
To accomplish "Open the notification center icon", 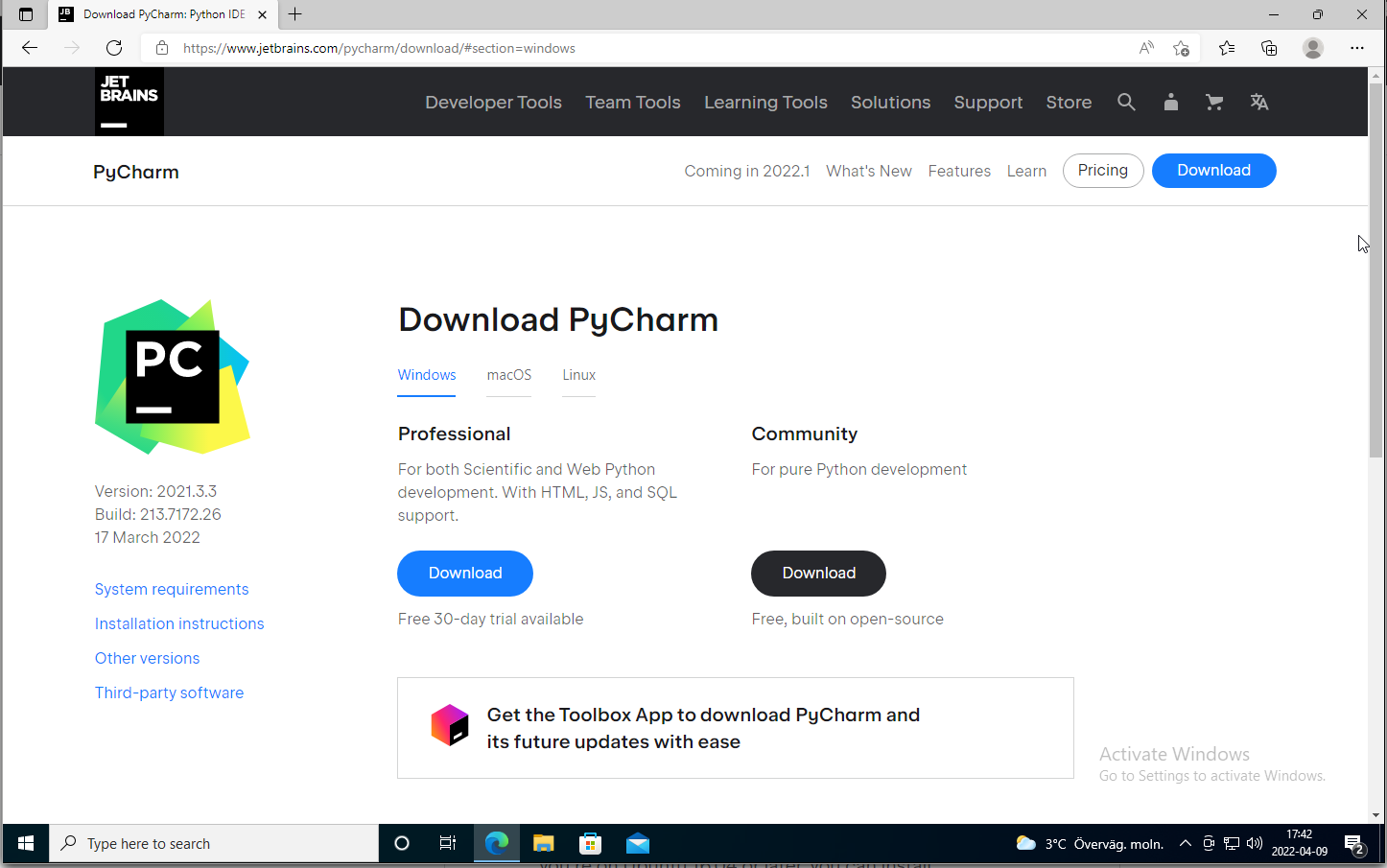I will tap(1354, 844).
